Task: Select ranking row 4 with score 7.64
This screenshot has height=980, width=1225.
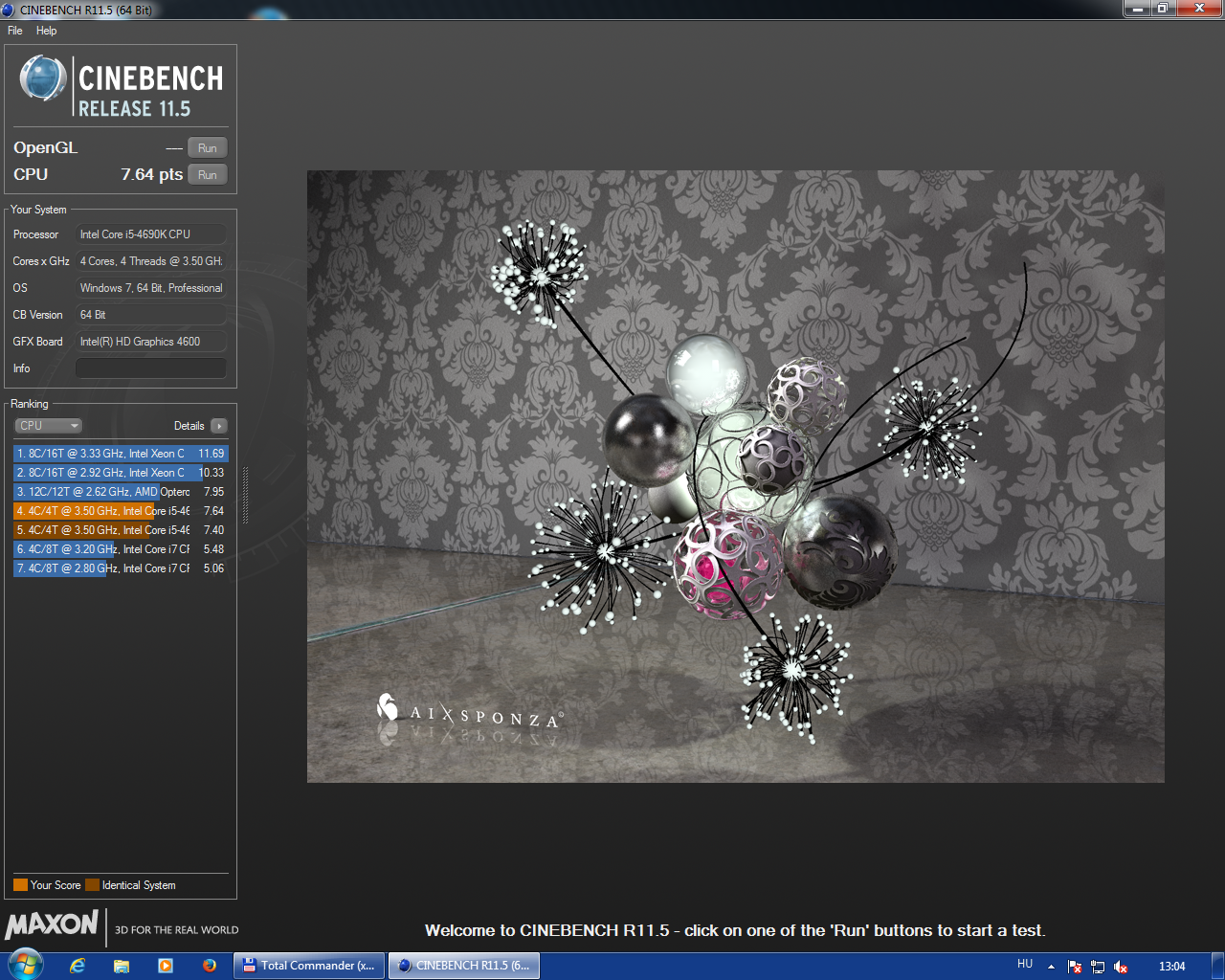Action: [121, 511]
